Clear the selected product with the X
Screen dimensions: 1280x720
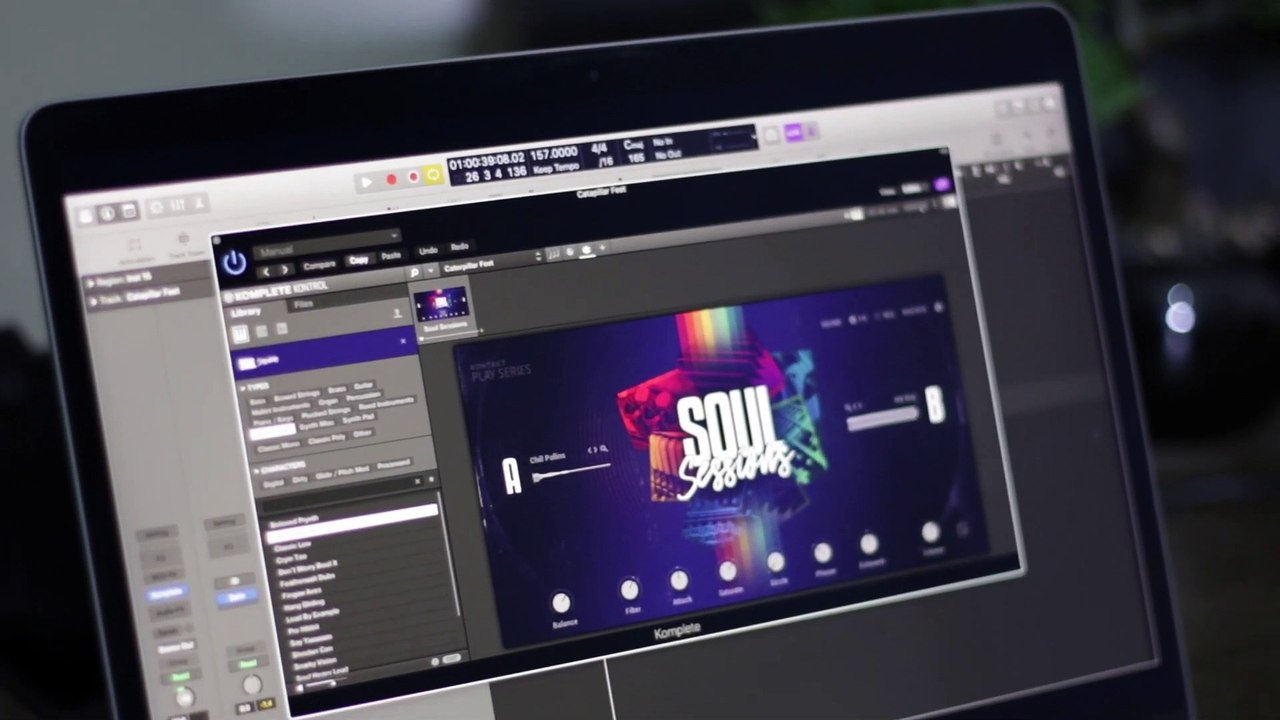[x=404, y=341]
